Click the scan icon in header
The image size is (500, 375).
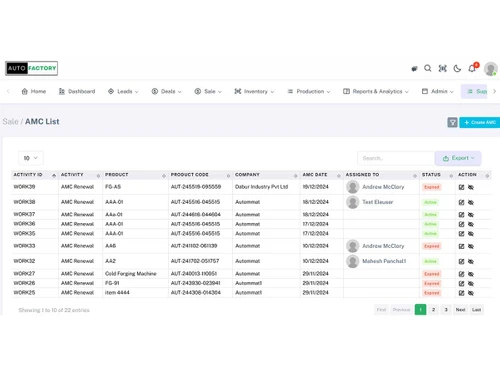click(x=442, y=68)
